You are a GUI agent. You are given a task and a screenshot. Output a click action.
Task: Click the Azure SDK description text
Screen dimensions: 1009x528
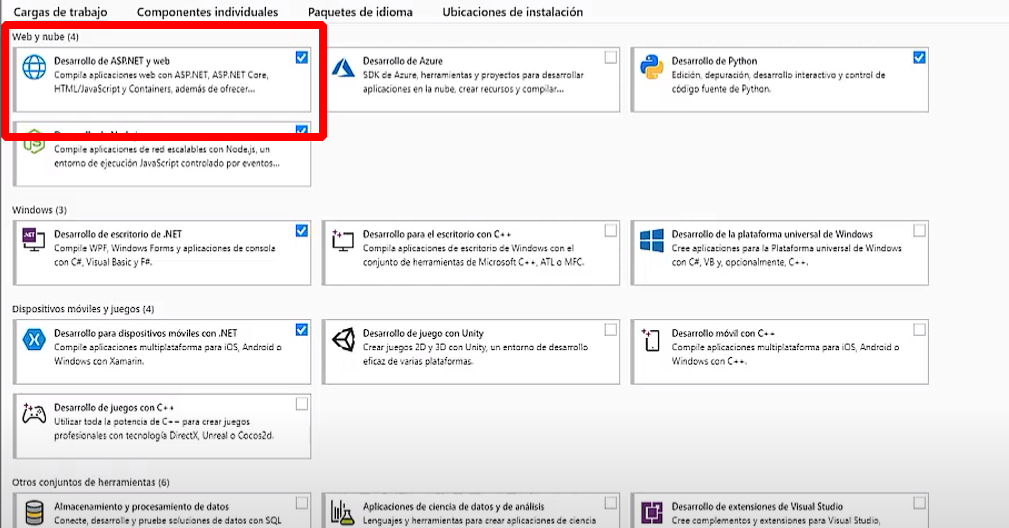tap(473, 82)
